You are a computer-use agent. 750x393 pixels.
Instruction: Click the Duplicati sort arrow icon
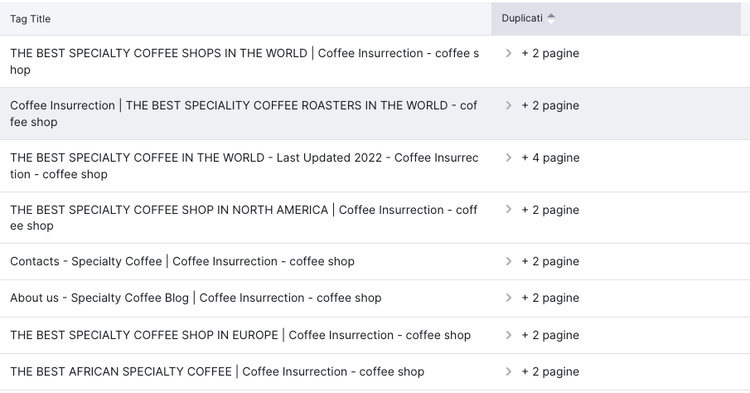point(551,18)
